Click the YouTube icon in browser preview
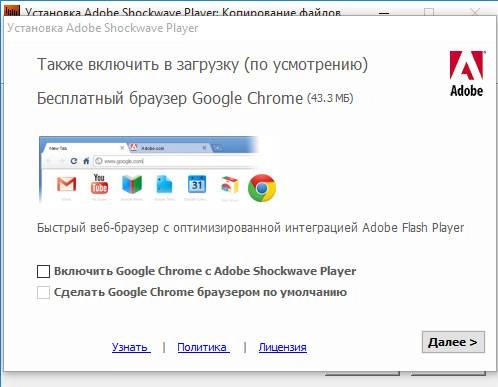Viewport: 498px width, 387px height. 99,184
